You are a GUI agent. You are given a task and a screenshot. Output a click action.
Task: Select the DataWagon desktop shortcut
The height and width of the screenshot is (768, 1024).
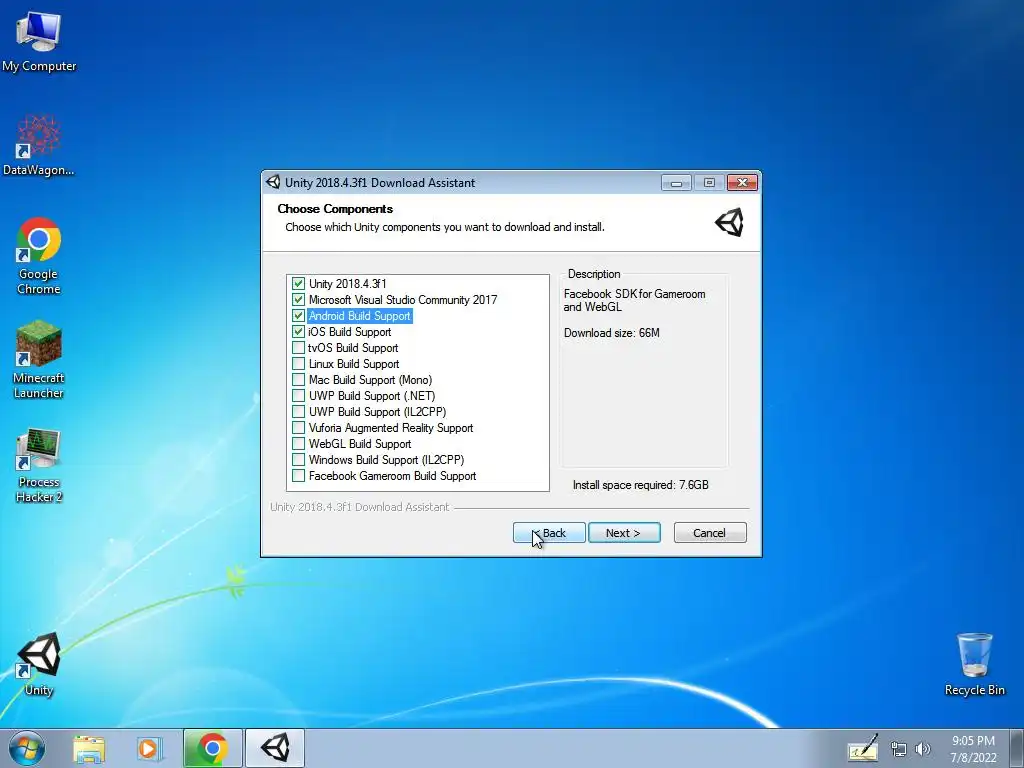click(39, 145)
